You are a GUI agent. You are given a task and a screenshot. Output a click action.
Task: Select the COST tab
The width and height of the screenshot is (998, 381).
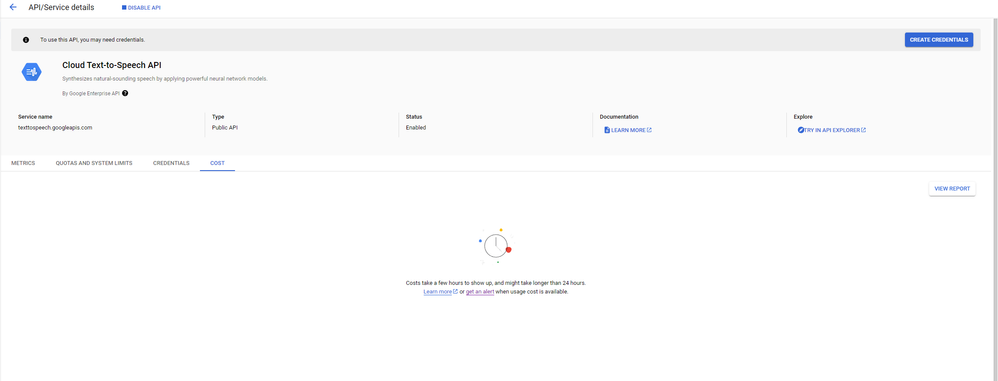pos(217,163)
